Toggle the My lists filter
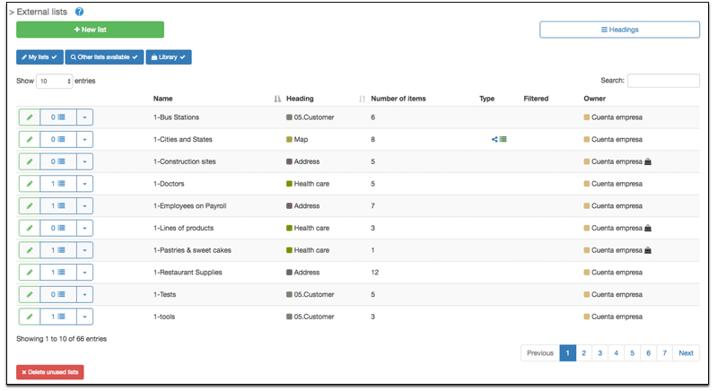The image size is (718, 391). pyautogui.click(x=40, y=57)
